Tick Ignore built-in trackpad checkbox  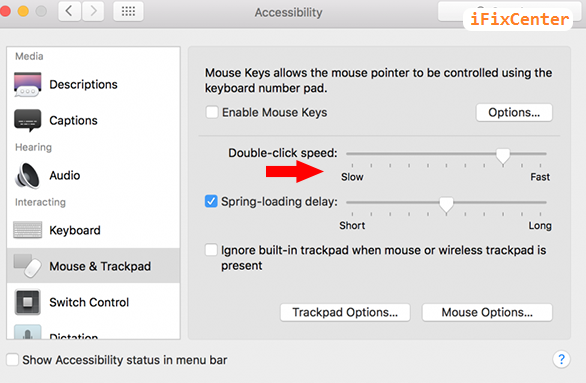click(211, 250)
